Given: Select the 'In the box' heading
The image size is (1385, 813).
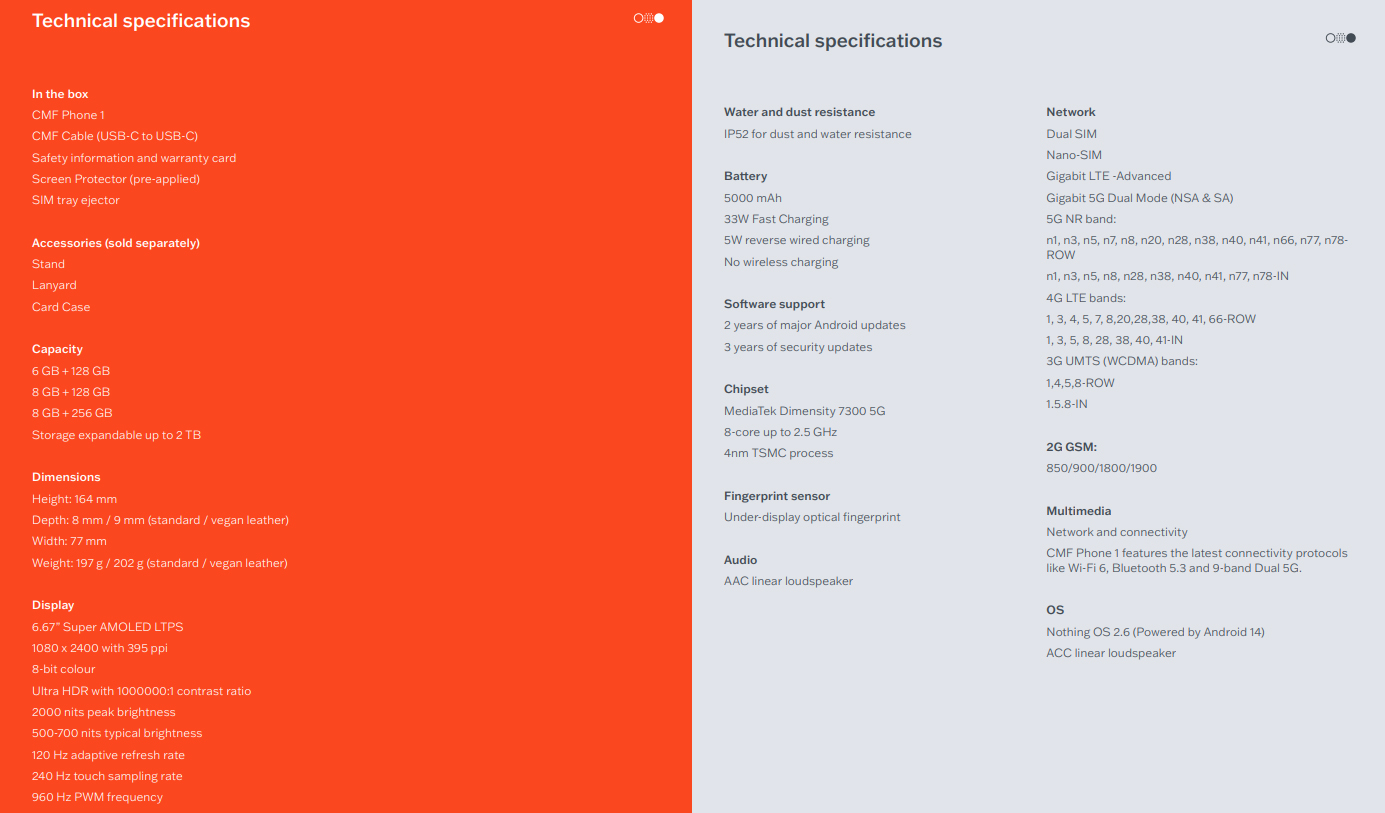Looking at the screenshot, I should pyautogui.click(x=60, y=94).
